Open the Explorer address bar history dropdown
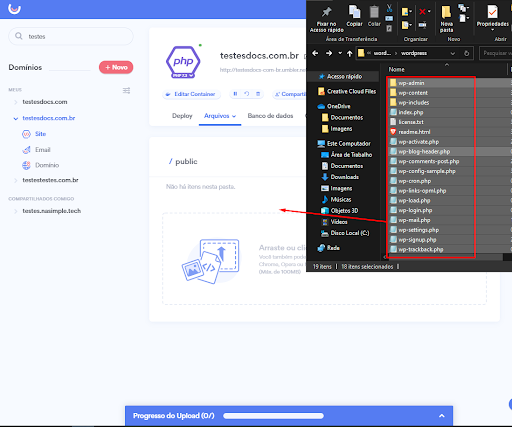This screenshot has height=427, width=512. click(x=452, y=53)
